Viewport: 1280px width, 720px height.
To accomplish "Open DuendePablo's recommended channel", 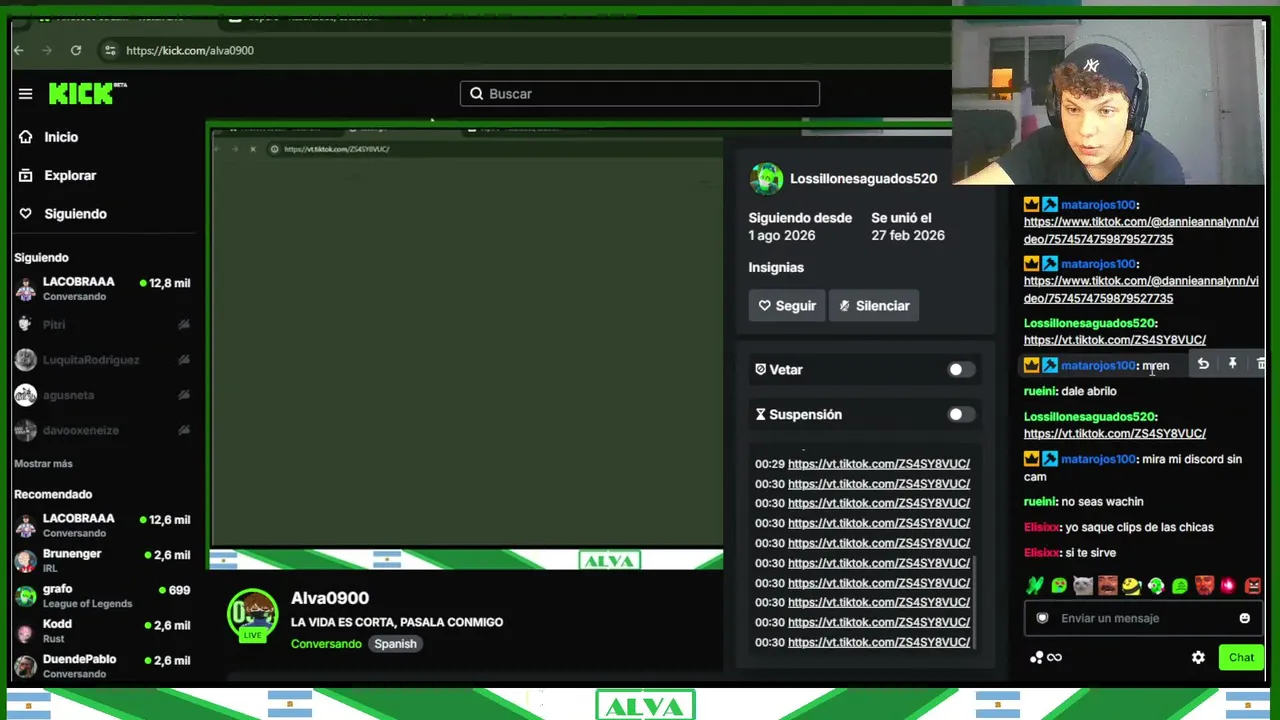I will [102, 666].
